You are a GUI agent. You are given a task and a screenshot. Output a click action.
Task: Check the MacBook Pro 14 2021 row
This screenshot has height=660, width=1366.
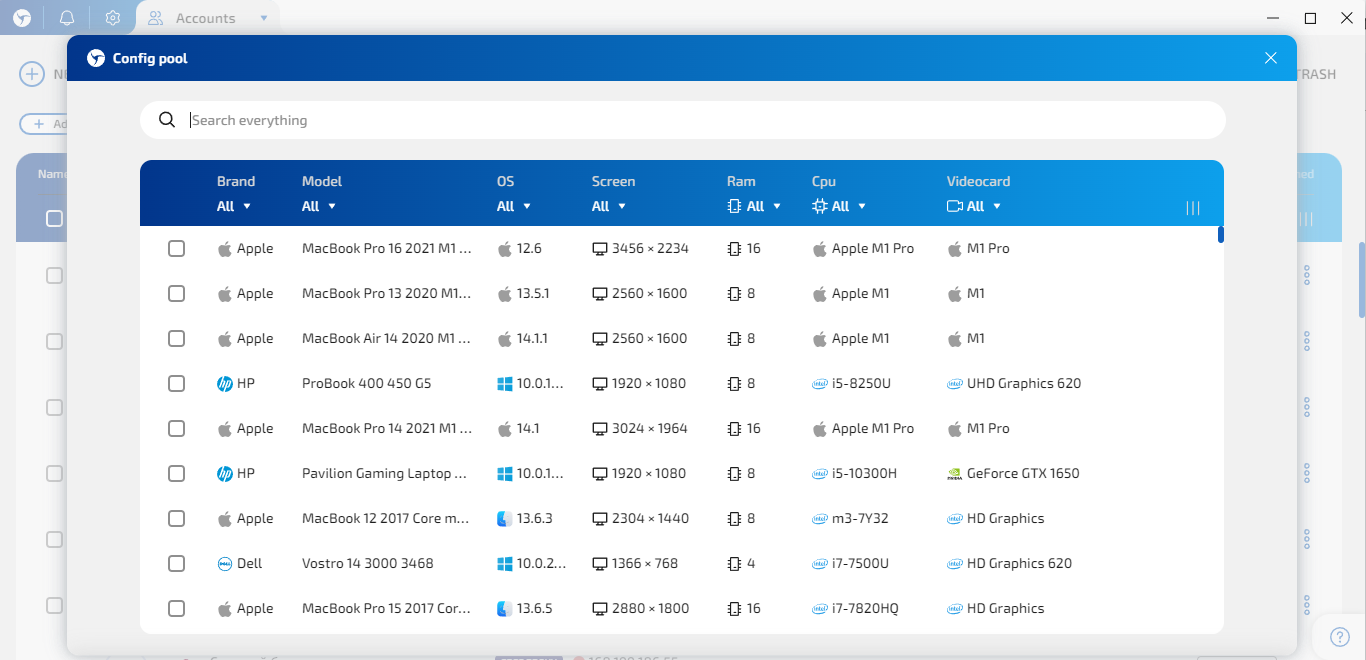[x=176, y=428]
